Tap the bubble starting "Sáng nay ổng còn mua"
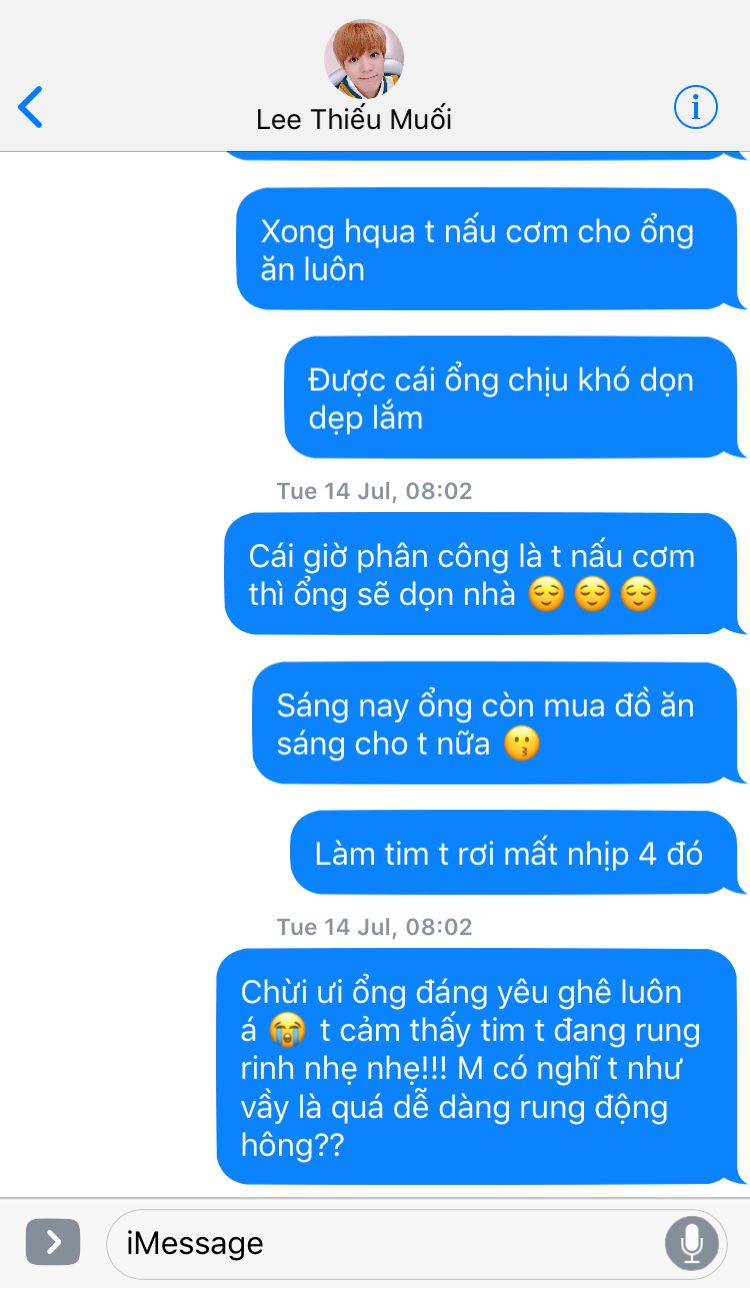Image resolution: width=750 pixels, height=1289 pixels. pyautogui.click(x=495, y=723)
